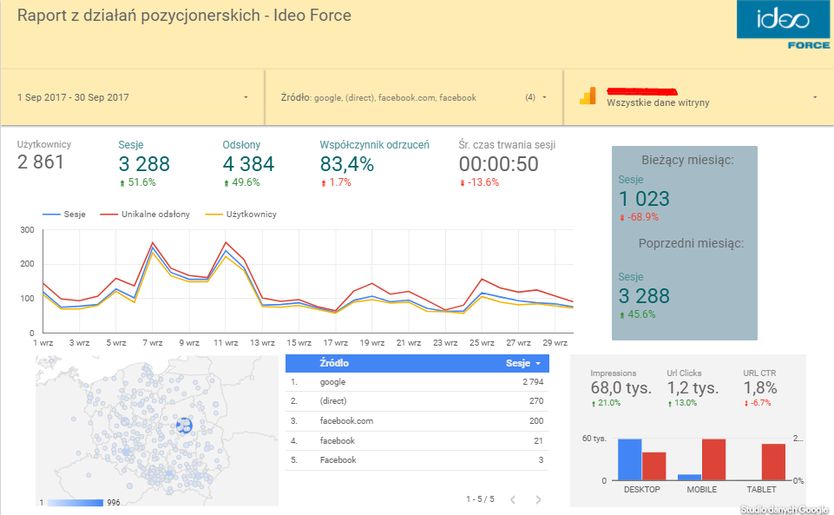Click the blue DESKTOP bar in chart
The image size is (834, 515).
pos(630,460)
